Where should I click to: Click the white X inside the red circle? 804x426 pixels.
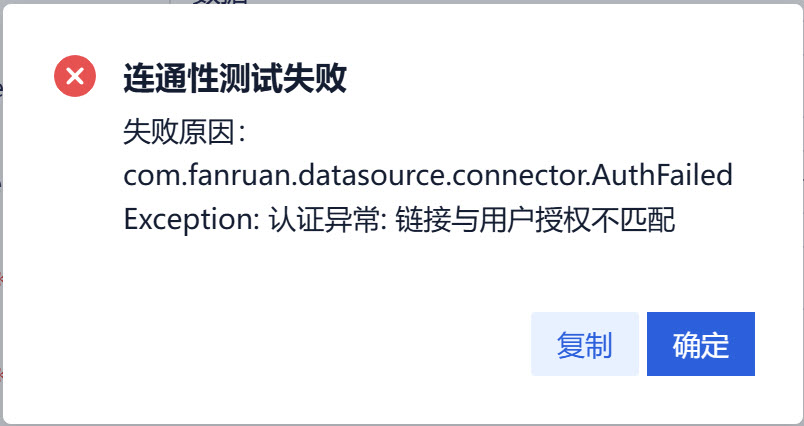(75, 77)
